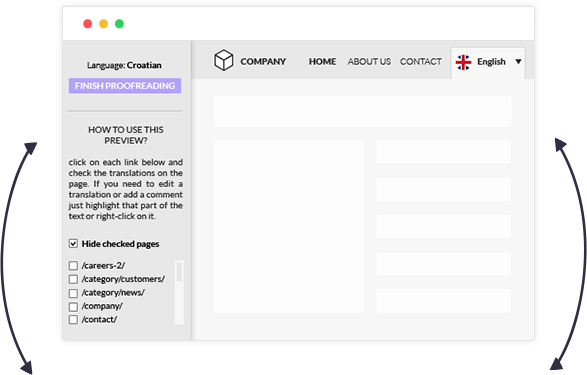This screenshot has width=587, height=375.
Task: Open the ABOUT US menu item
Action: (x=369, y=61)
